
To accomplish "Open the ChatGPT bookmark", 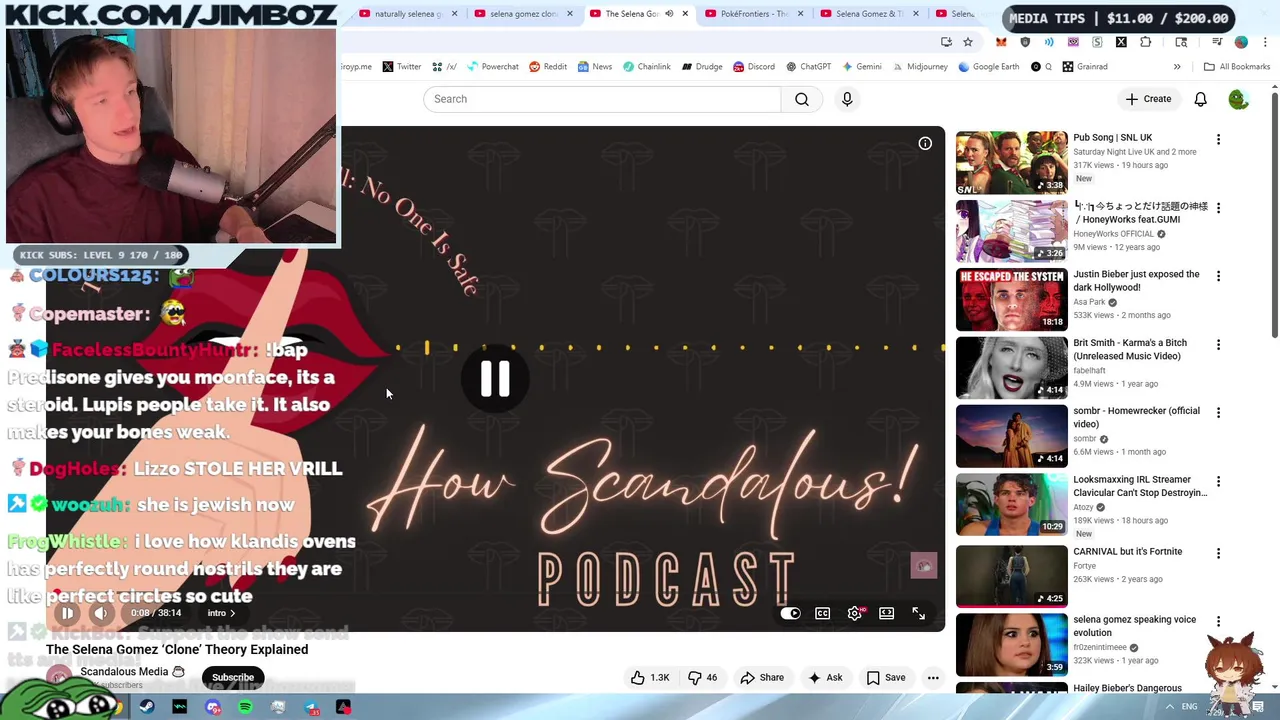I will pyautogui.click(x=808, y=67).
